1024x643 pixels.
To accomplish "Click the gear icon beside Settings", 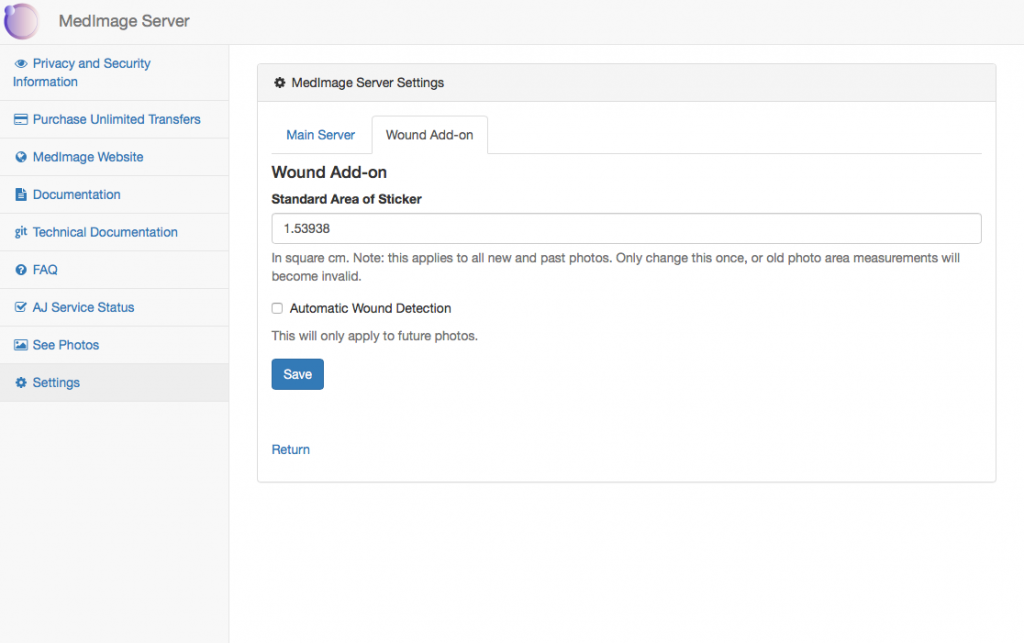I will click(20, 382).
